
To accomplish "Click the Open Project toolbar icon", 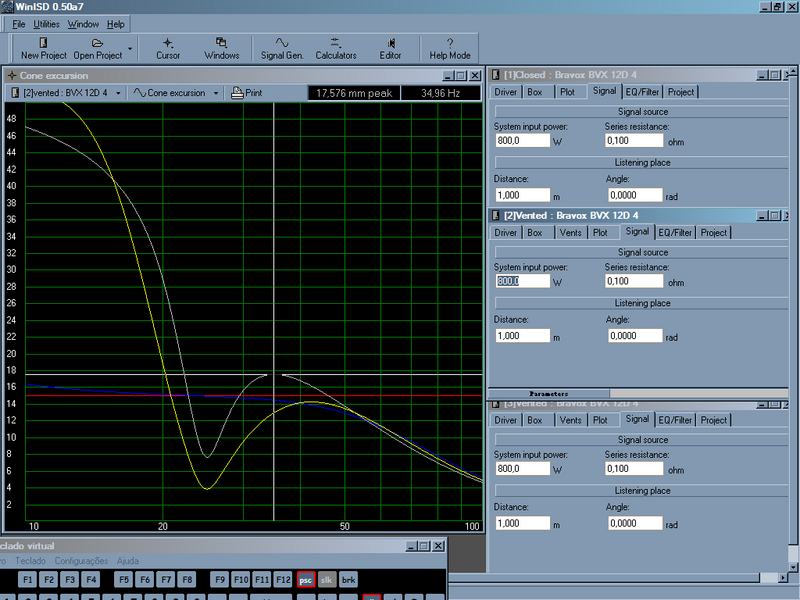I will point(97,43).
